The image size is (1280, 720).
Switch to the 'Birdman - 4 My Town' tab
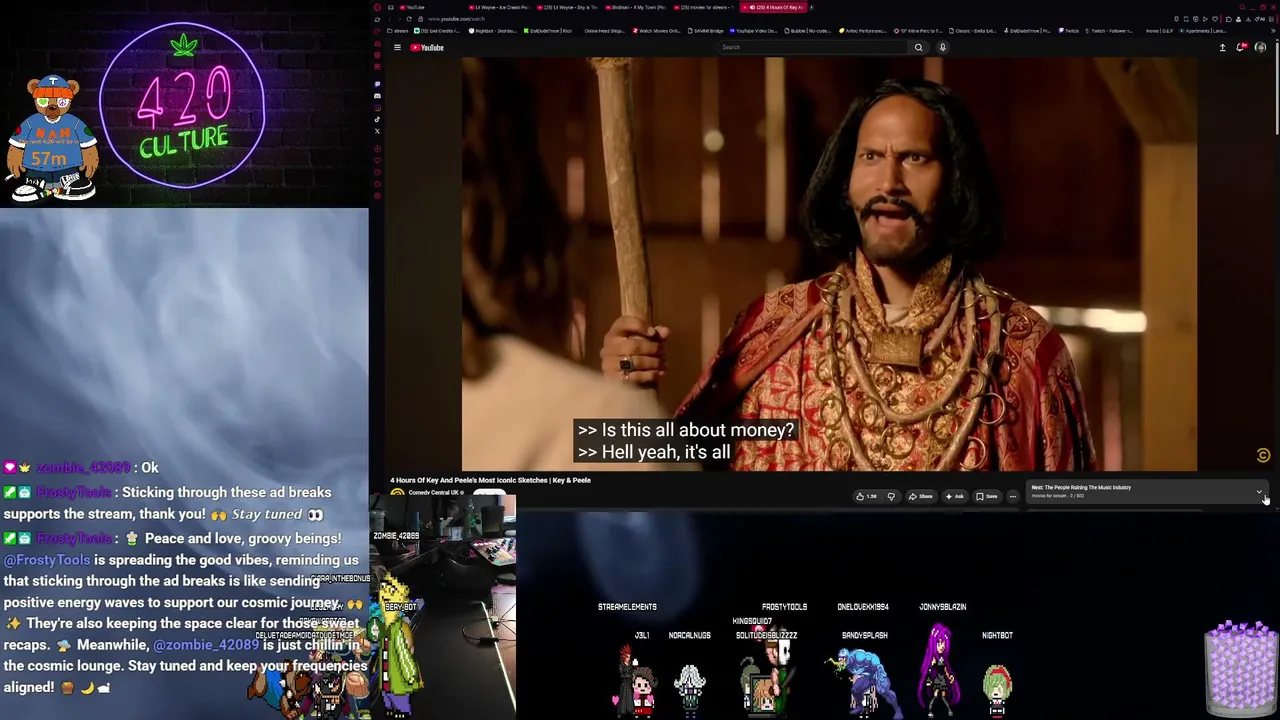tap(635, 7)
